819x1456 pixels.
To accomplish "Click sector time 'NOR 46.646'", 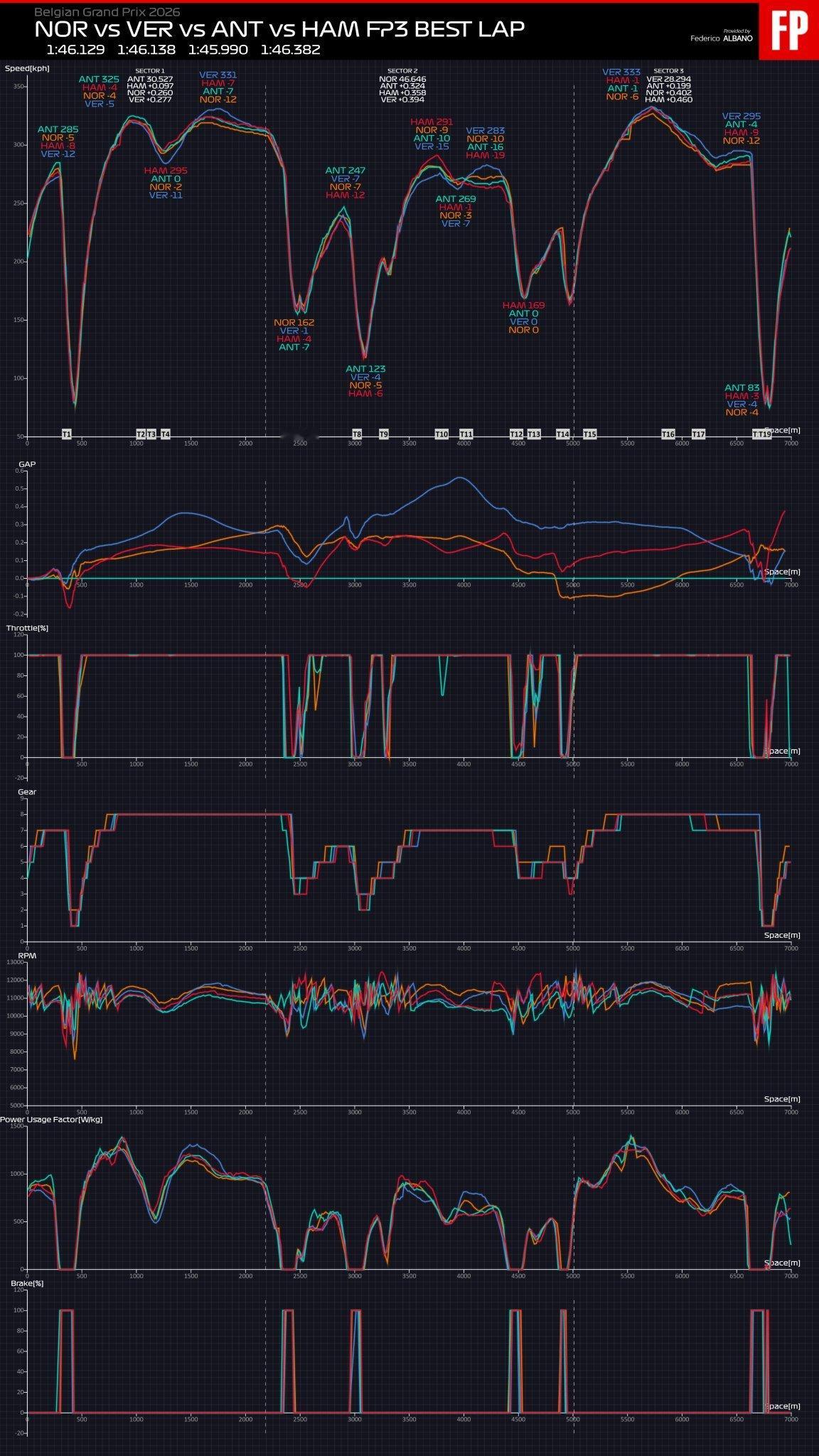I will point(402,79).
